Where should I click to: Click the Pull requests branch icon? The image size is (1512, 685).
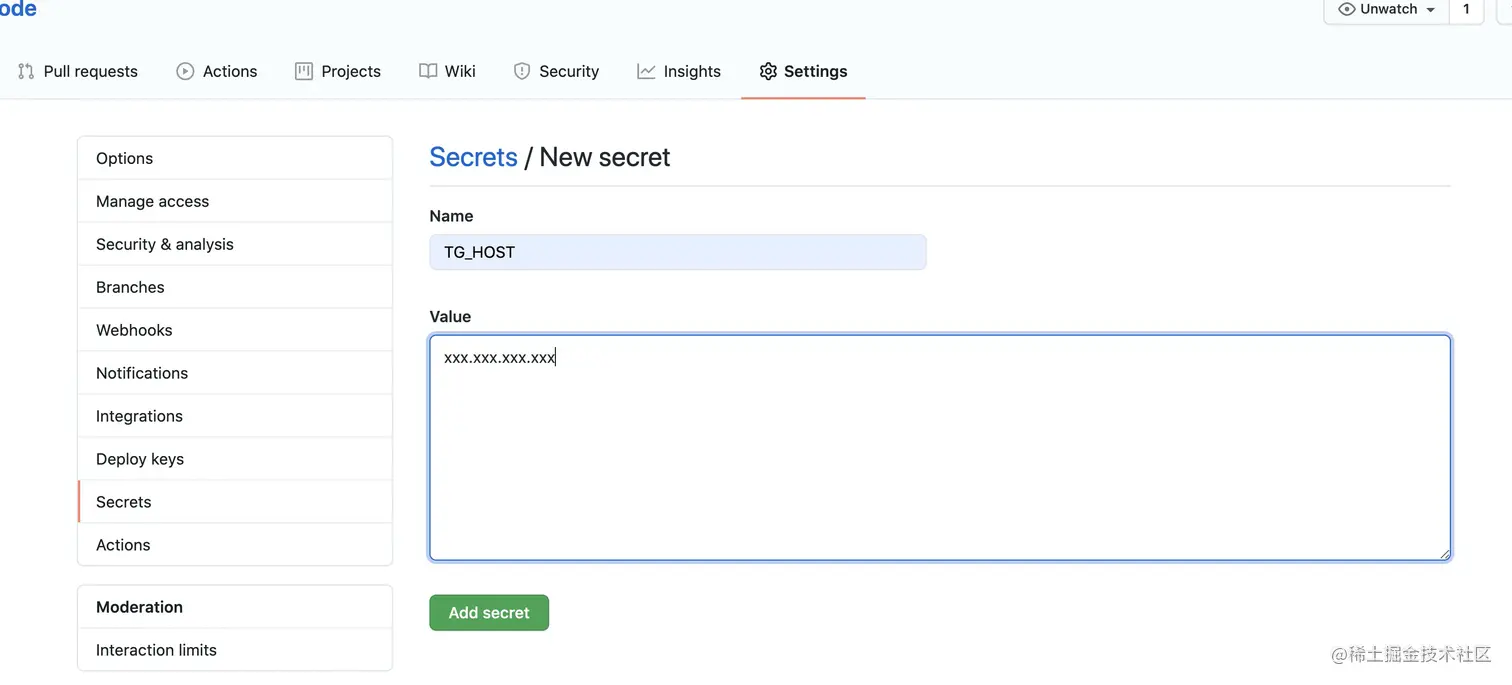click(26, 71)
